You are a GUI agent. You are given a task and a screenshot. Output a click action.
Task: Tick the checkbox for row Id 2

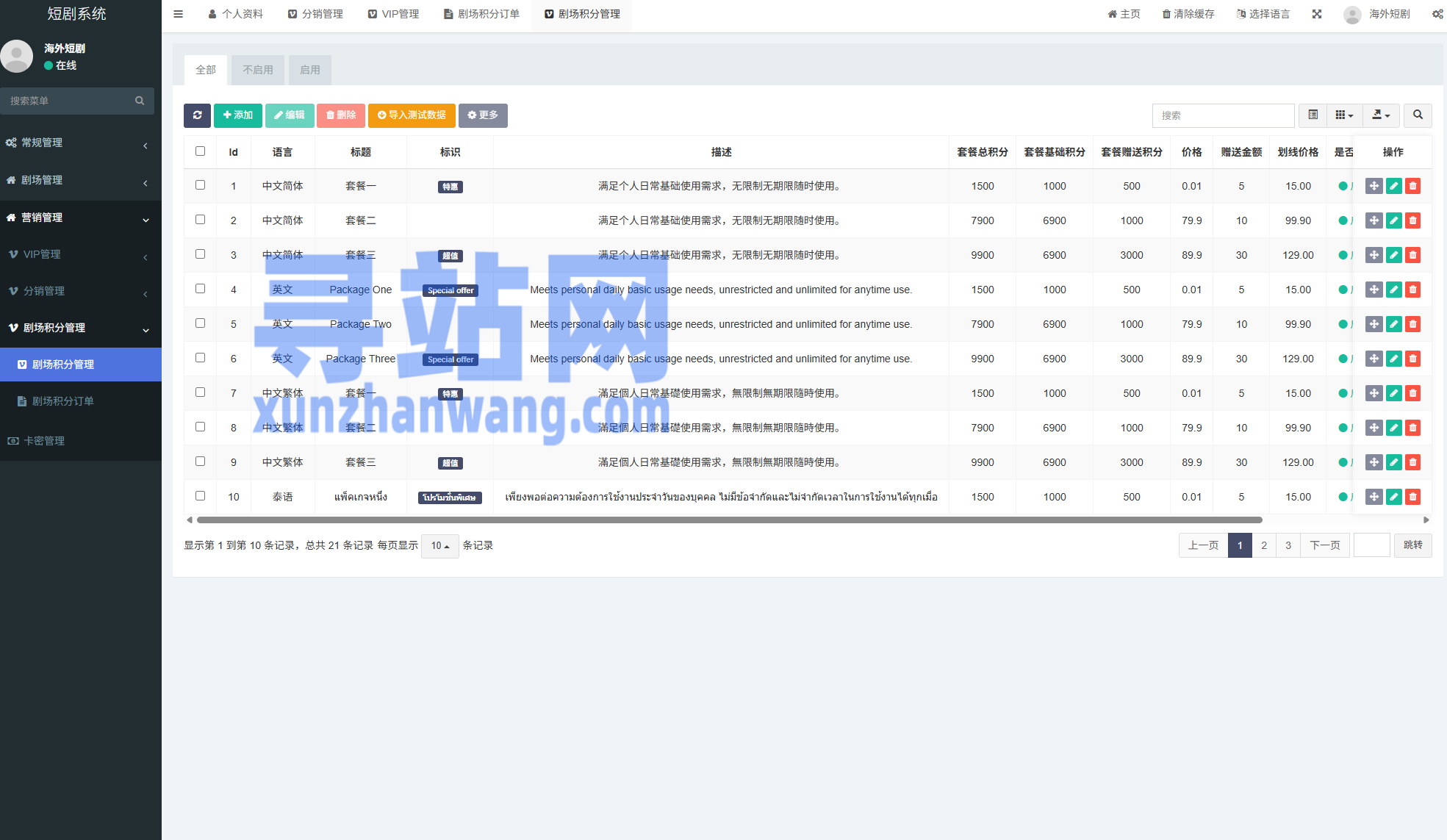200,220
